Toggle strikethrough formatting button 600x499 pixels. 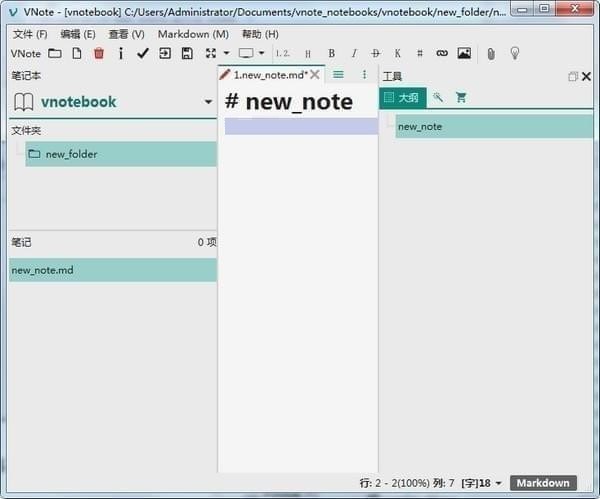coord(376,53)
